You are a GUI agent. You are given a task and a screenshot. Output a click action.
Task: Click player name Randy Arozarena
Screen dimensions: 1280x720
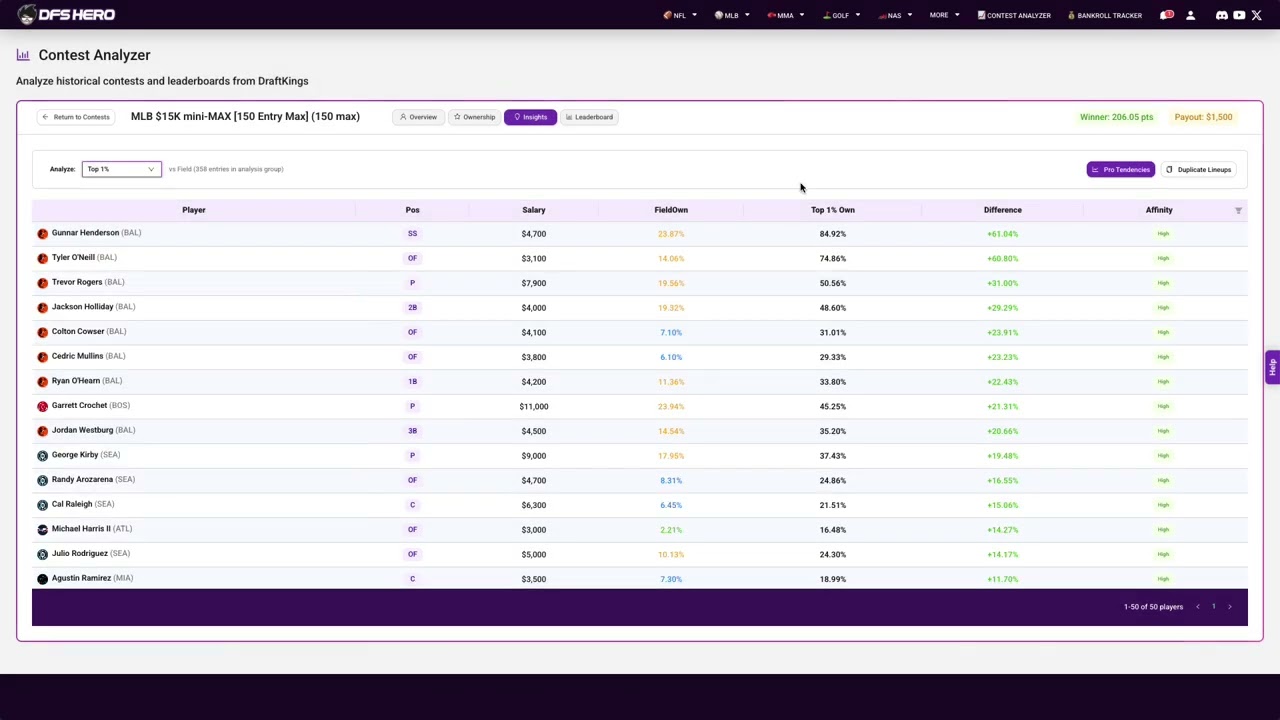(x=82, y=479)
